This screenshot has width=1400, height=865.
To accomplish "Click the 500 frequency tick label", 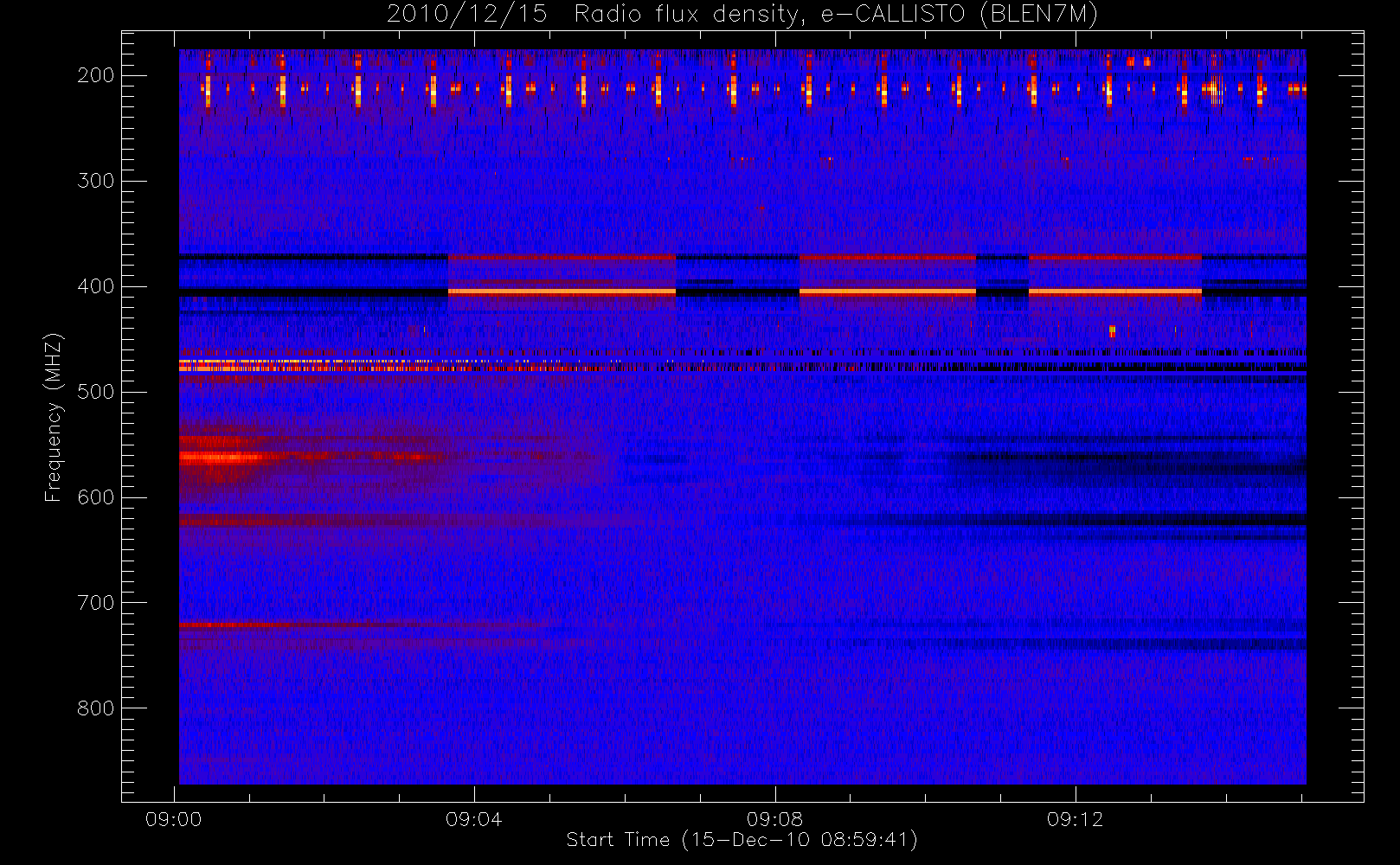I will pyautogui.click(x=95, y=392).
